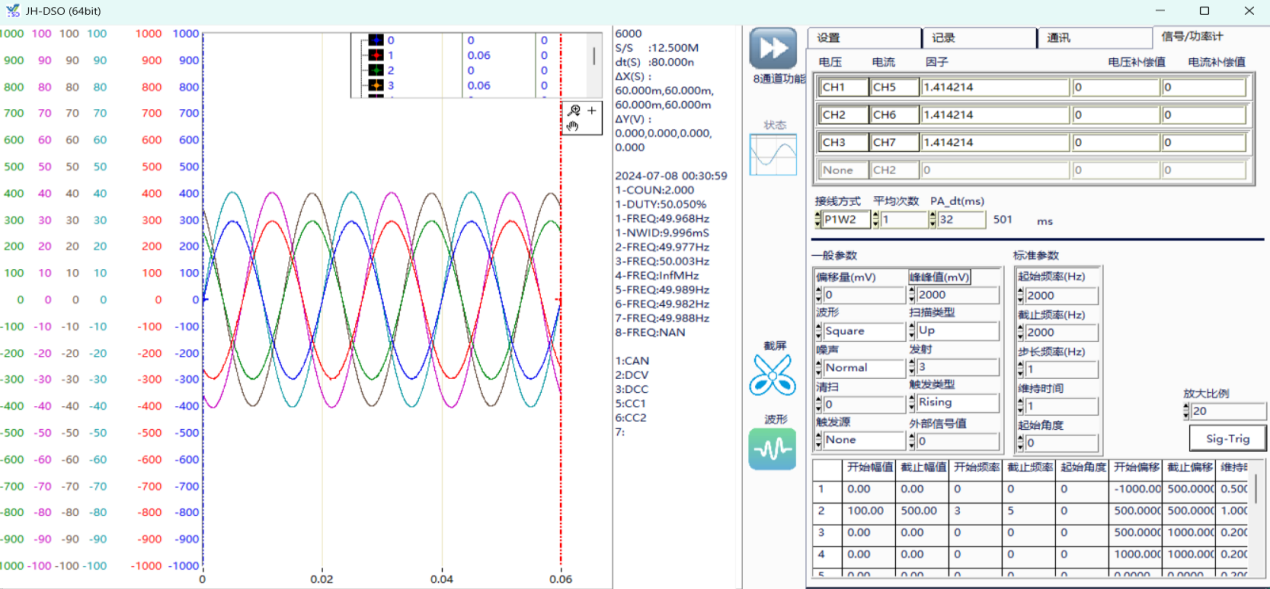
Task: Click the red cursor 1 legend icon
Action: point(376,56)
